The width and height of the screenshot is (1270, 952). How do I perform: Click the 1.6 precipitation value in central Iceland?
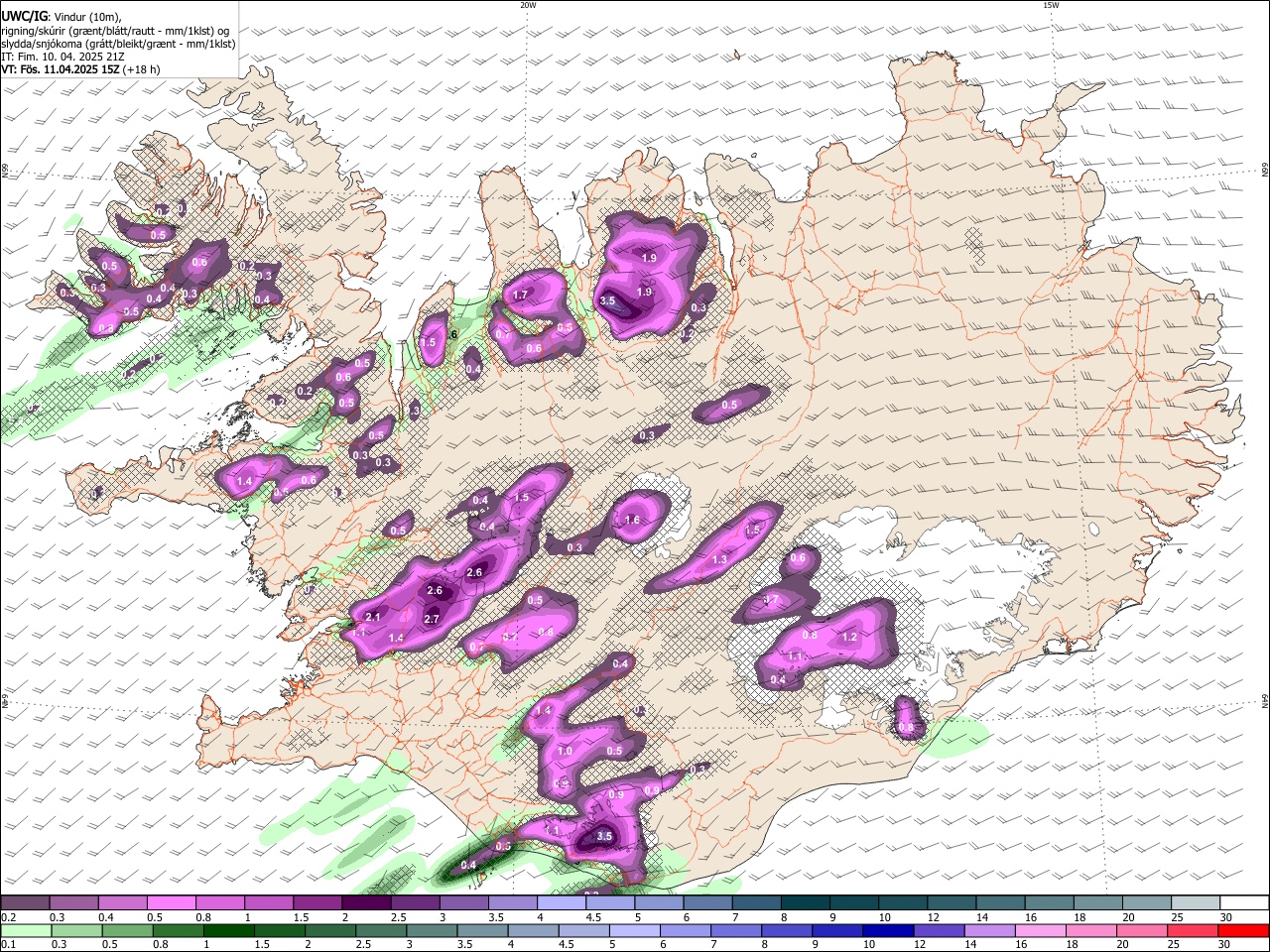[632, 520]
